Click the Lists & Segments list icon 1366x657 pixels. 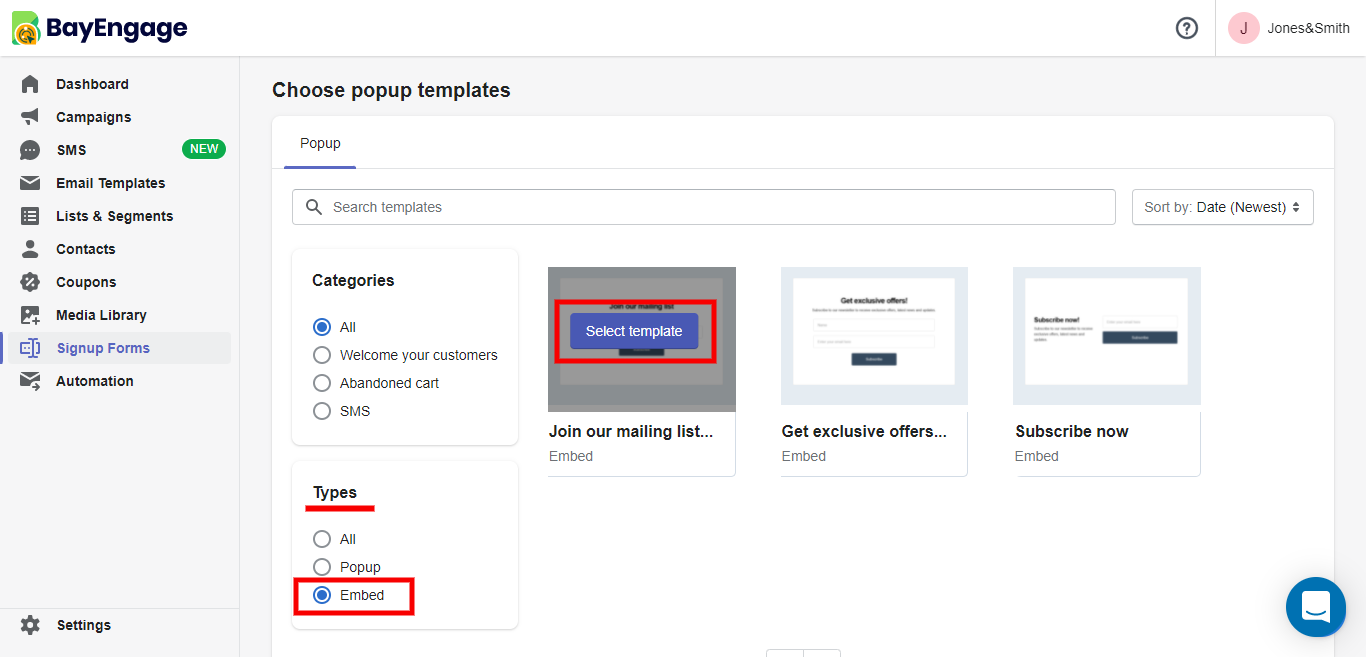[30, 216]
